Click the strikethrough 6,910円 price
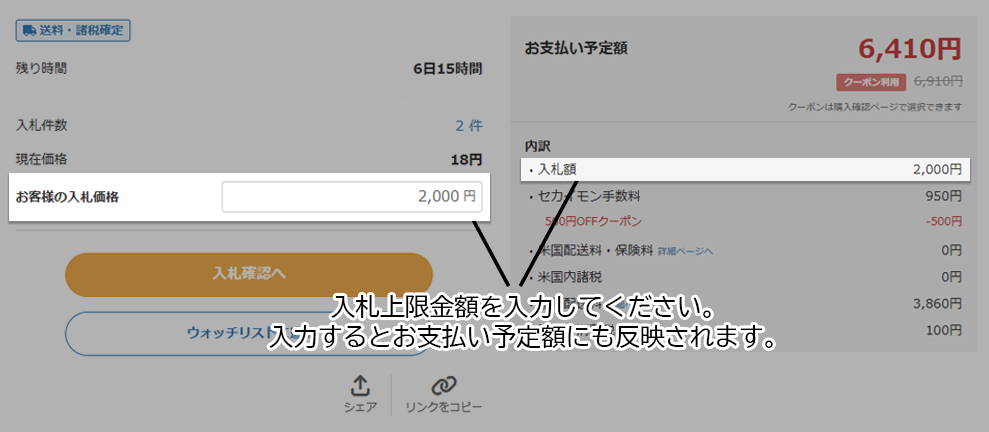The height and width of the screenshot is (432, 989). point(938,81)
